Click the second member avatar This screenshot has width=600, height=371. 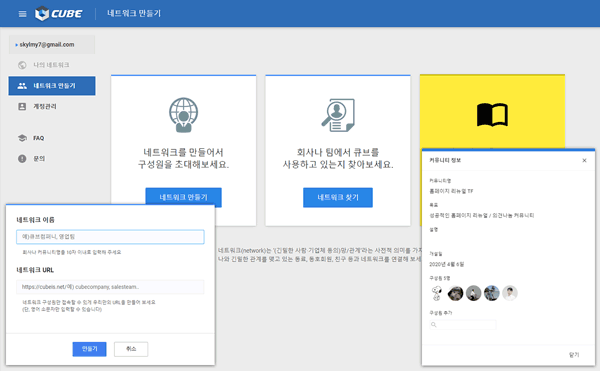click(x=455, y=293)
